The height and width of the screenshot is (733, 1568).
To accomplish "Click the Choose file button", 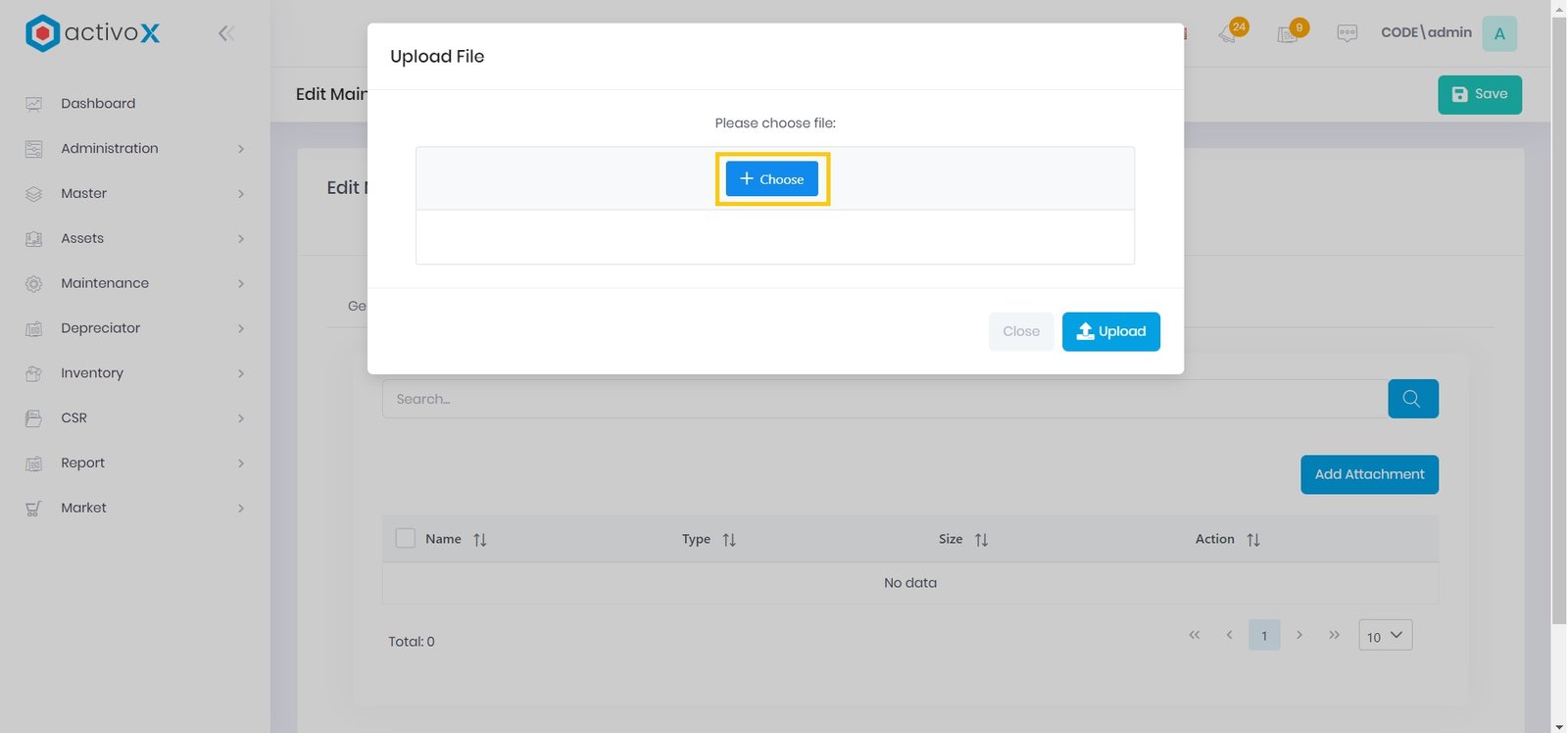I will [771, 179].
